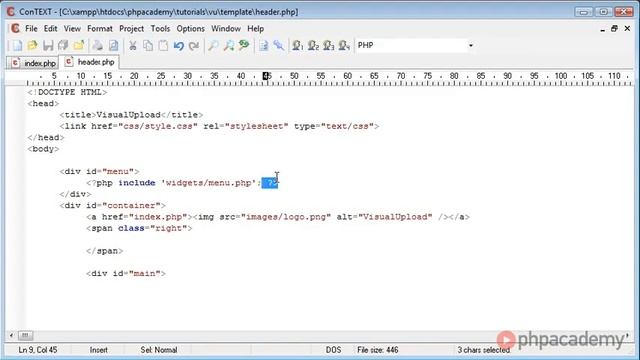Restore the inner document window

614,29
